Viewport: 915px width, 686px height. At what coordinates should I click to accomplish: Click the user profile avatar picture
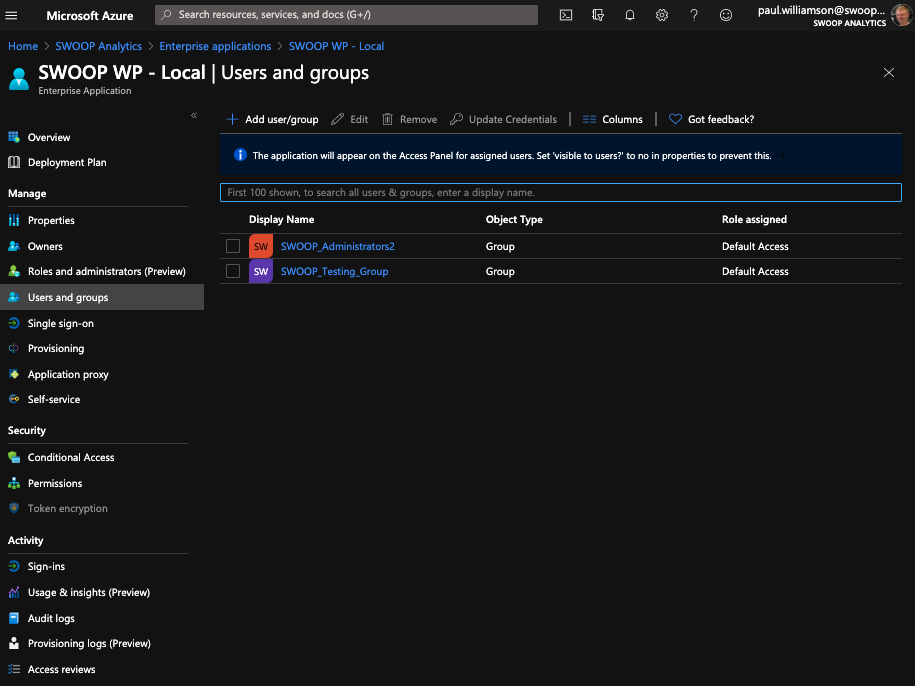(902, 15)
